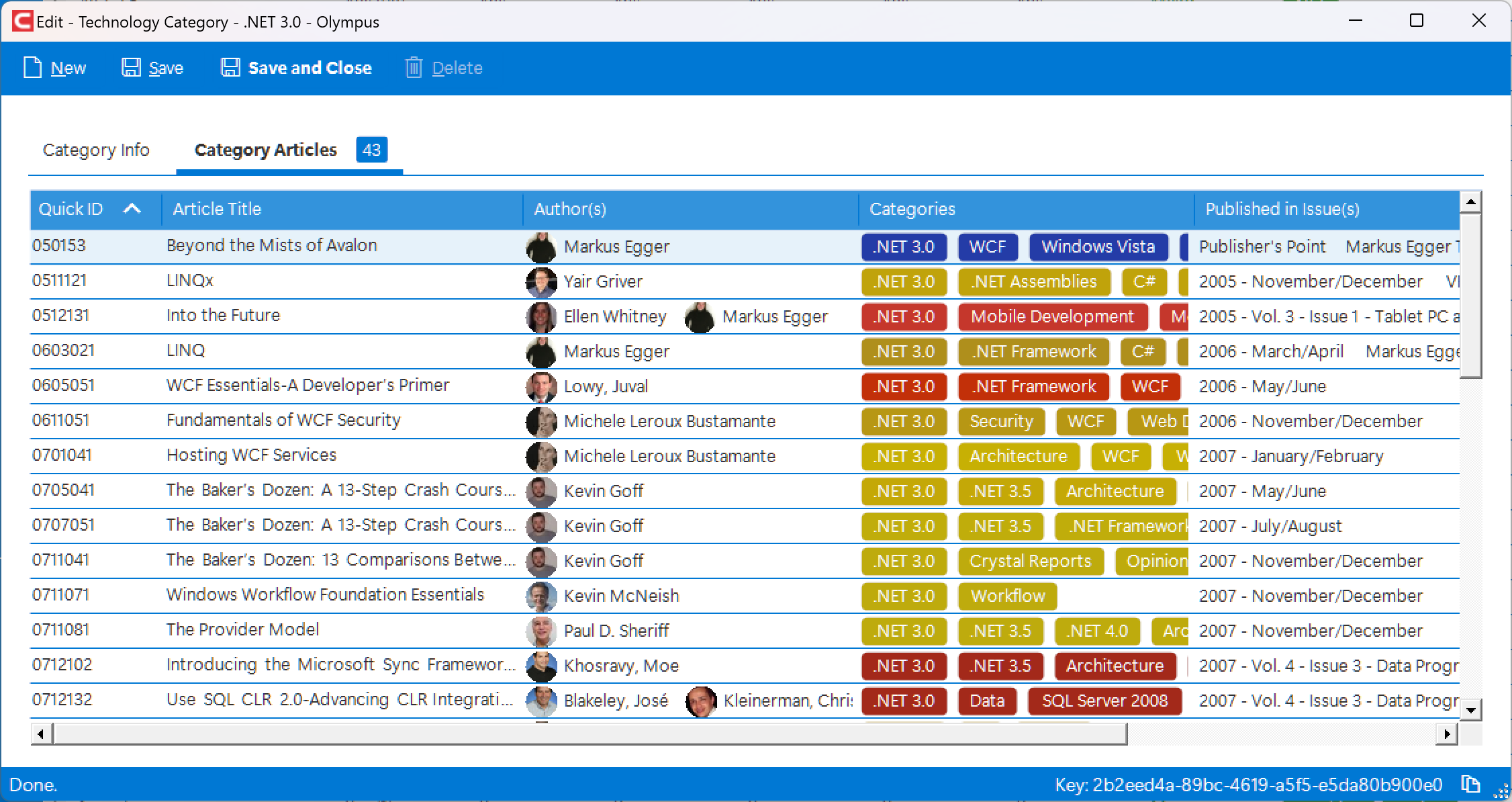This screenshot has width=1512, height=802.
Task: Click José Blakeley's avatar photo
Action: coord(541,701)
